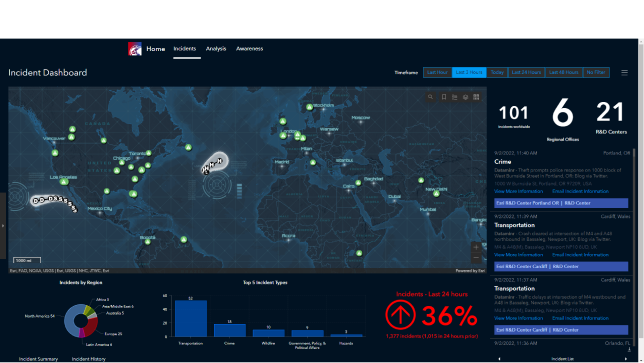Click the 21 R&D Centers indicator
The width and height of the screenshot is (644, 363).
[x=611, y=117]
